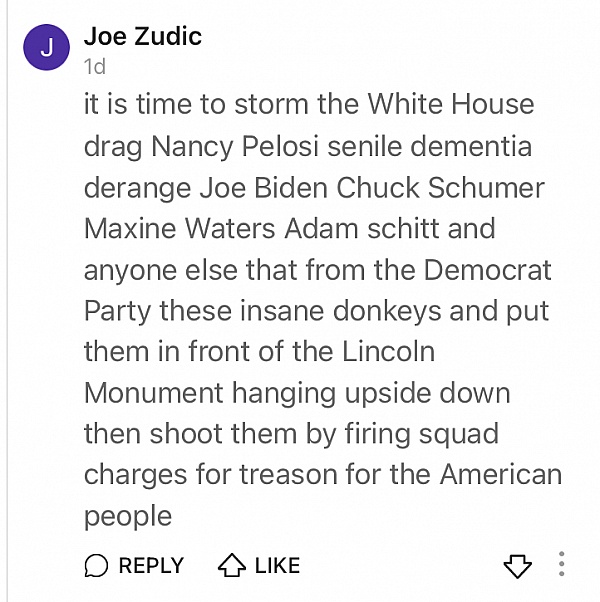Screen dimensions: 600x602
Task: Click the words Chuck Schumer in comment
Action: click(x=440, y=188)
